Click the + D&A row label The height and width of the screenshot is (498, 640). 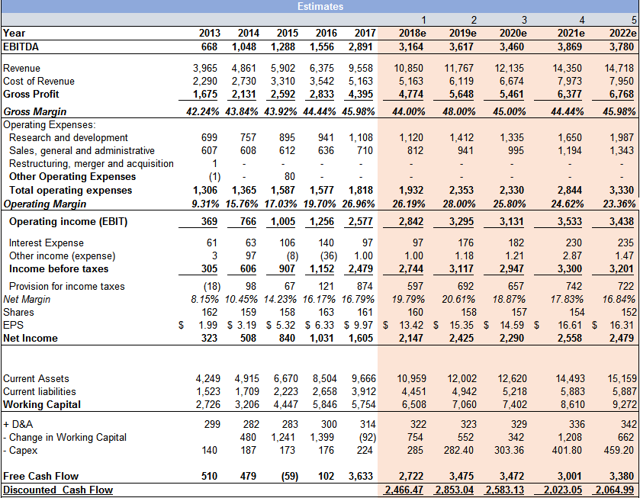coord(18,424)
